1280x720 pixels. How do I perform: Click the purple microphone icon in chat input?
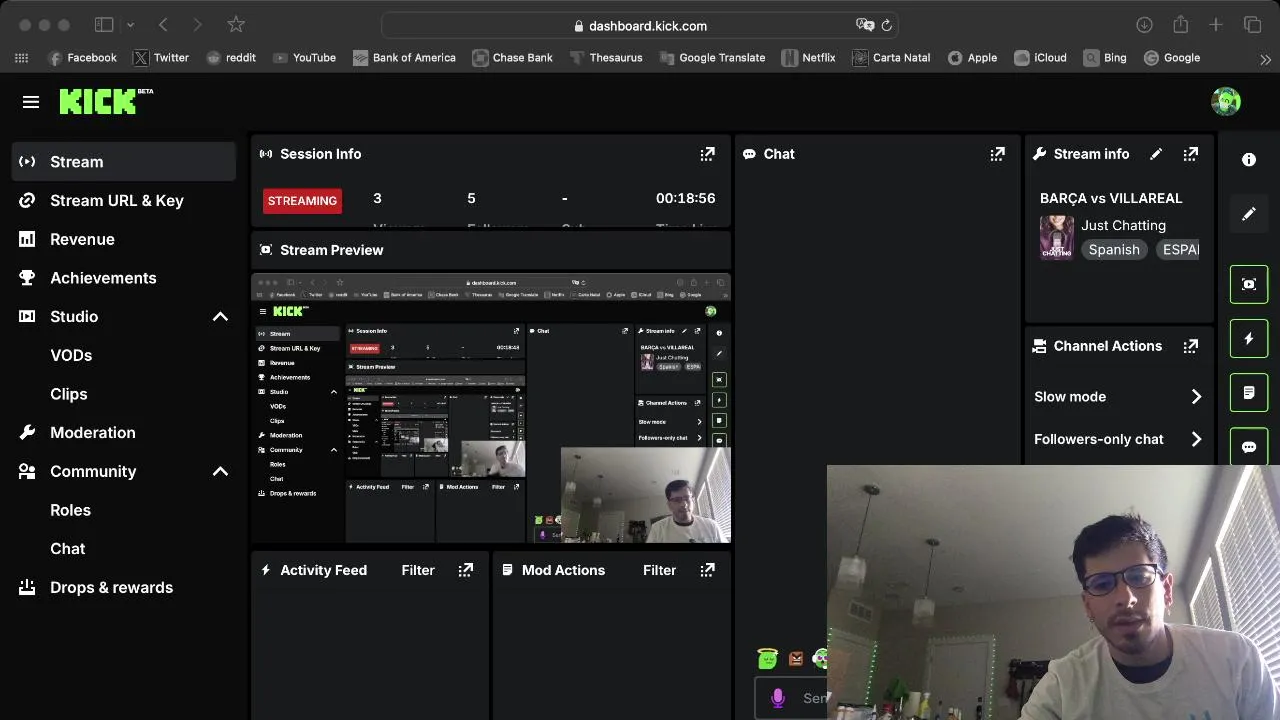click(x=778, y=698)
